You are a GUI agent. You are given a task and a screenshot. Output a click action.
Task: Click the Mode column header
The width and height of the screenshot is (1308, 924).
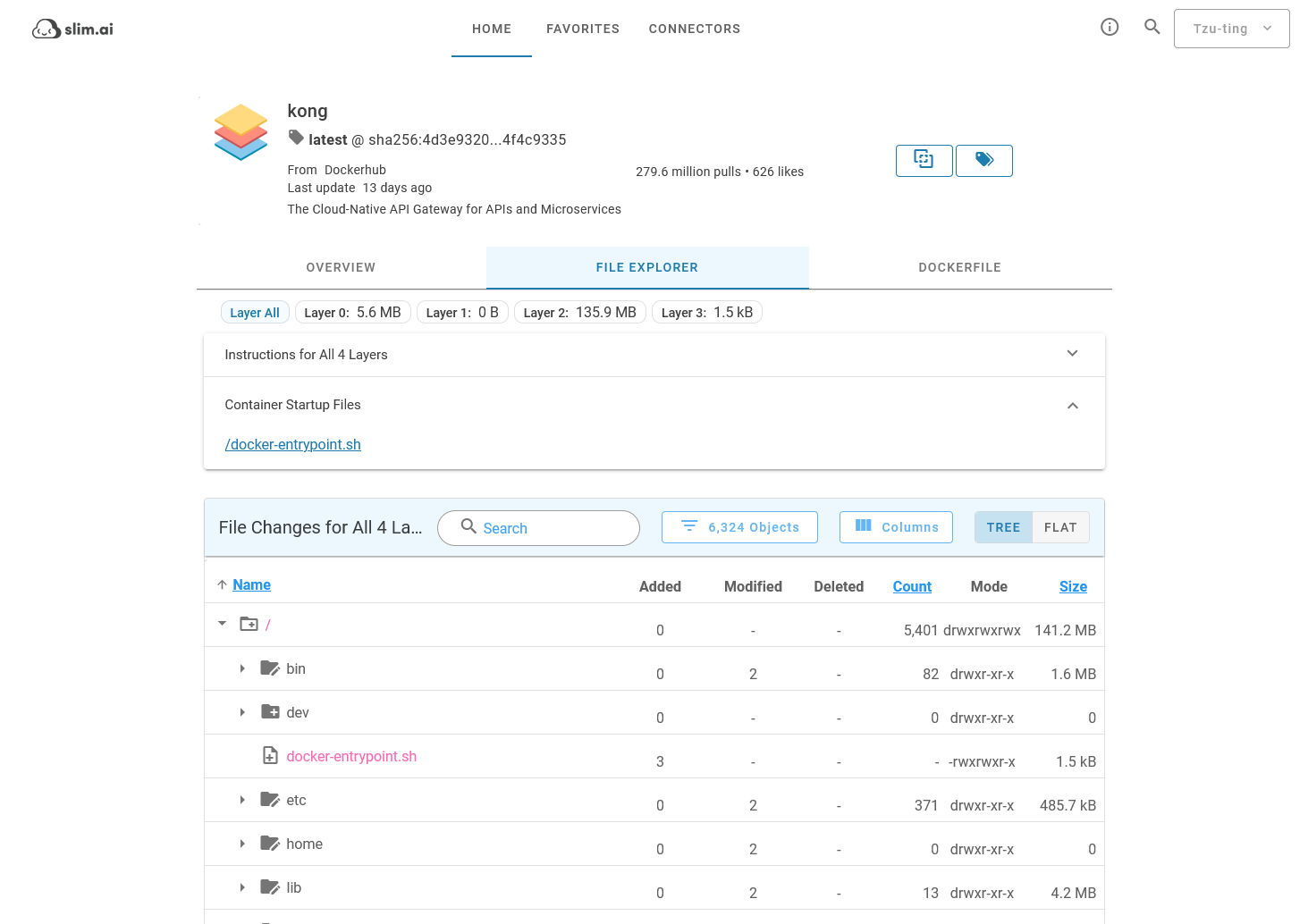coord(989,586)
